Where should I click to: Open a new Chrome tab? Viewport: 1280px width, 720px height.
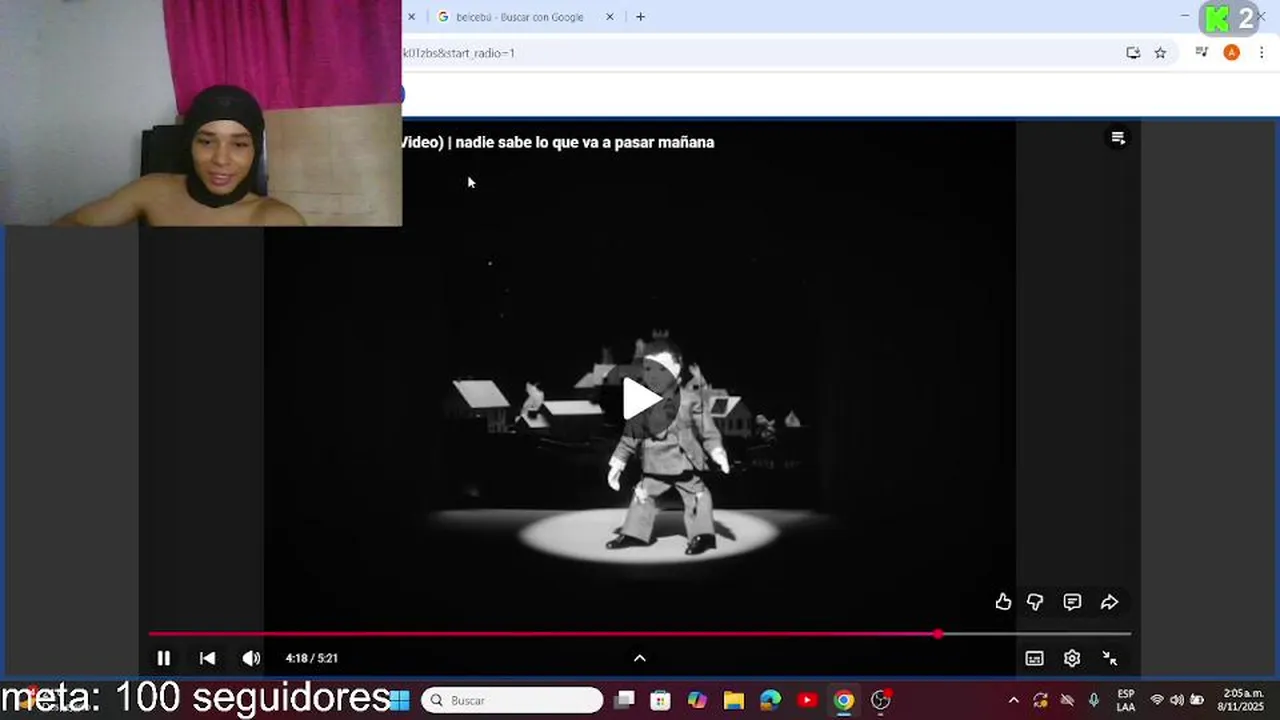point(640,17)
